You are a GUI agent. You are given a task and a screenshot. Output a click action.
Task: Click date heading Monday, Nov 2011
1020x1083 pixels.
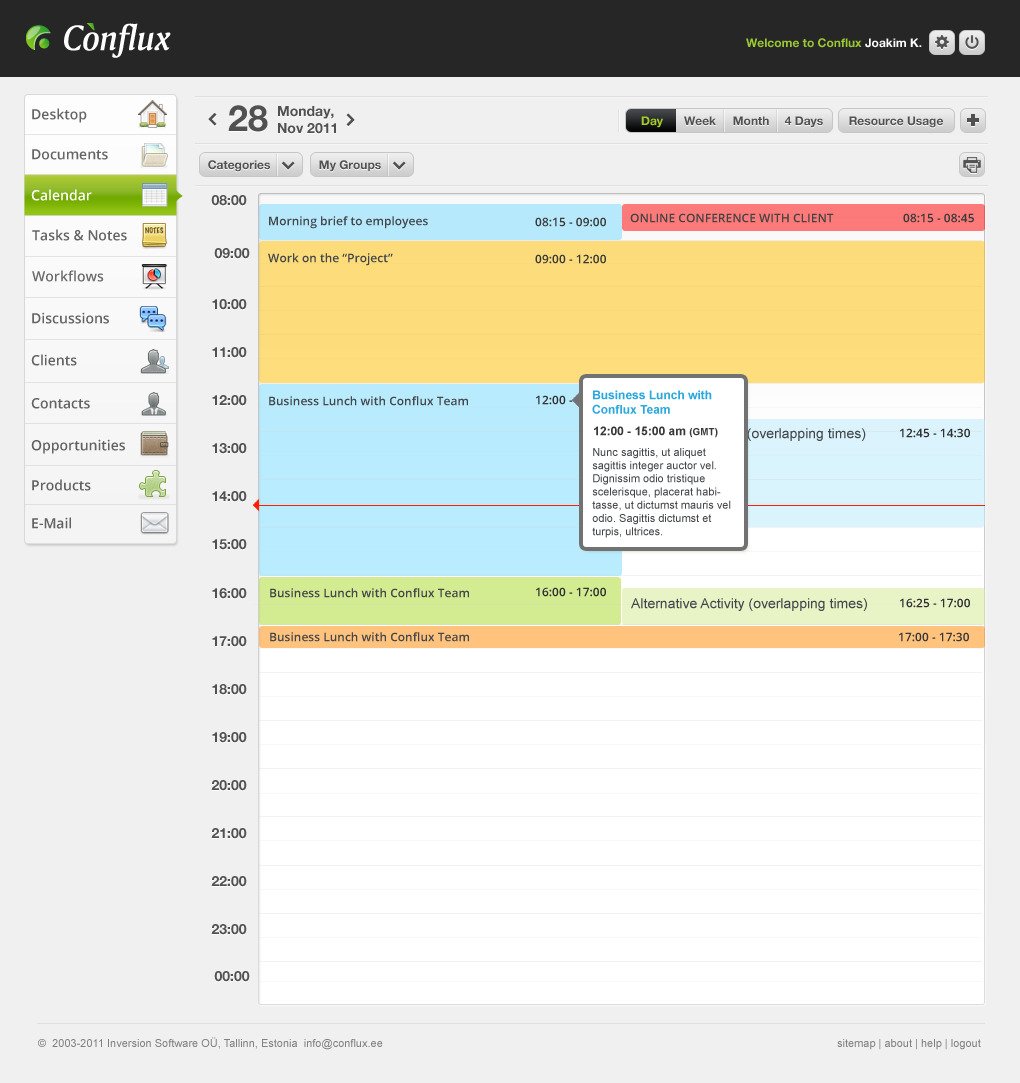[x=307, y=119]
